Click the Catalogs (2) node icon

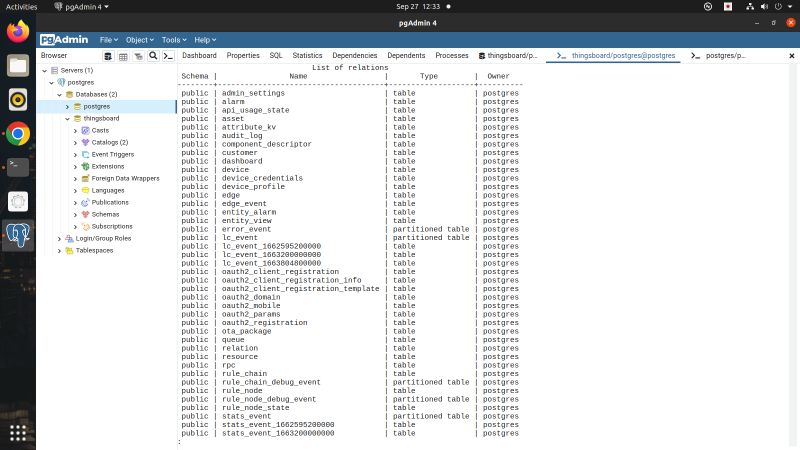pos(85,142)
